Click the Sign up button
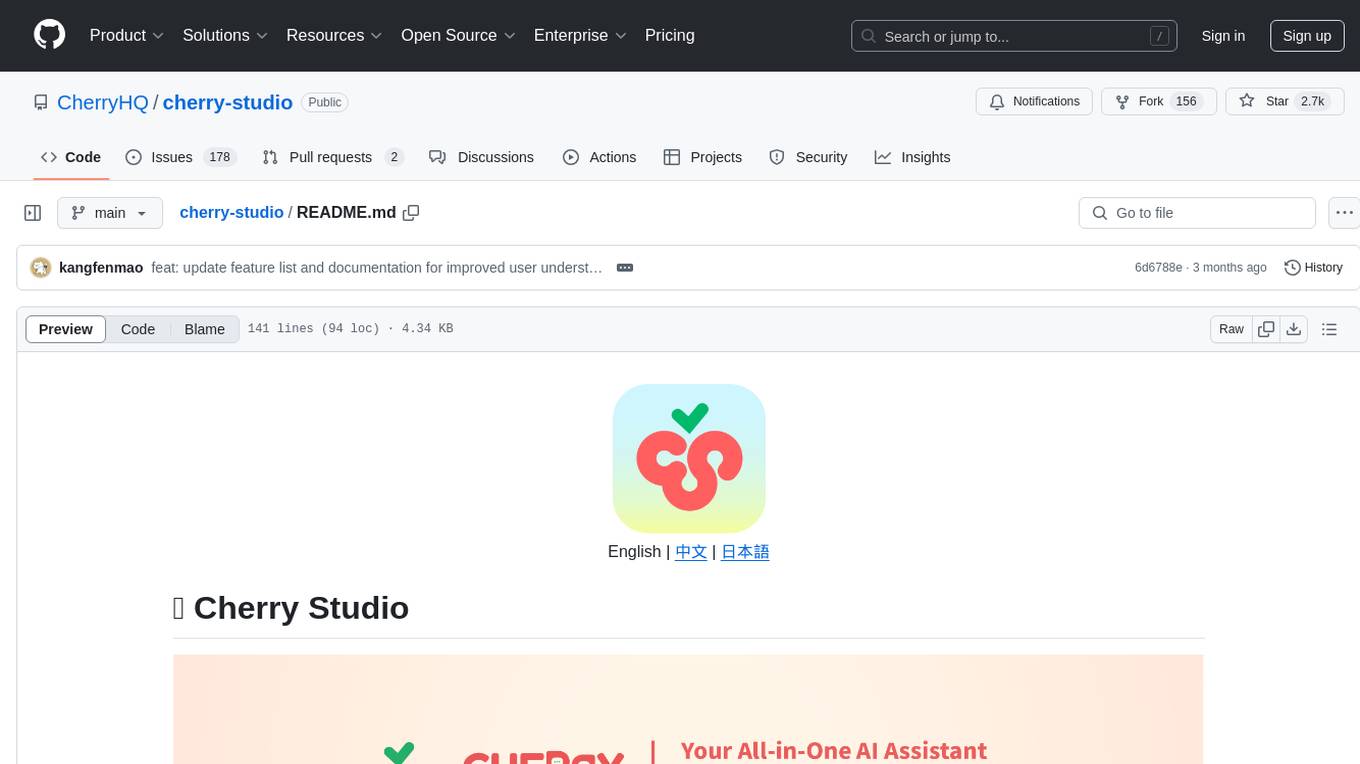This screenshot has height=764, width=1360. click(1307, 36)
